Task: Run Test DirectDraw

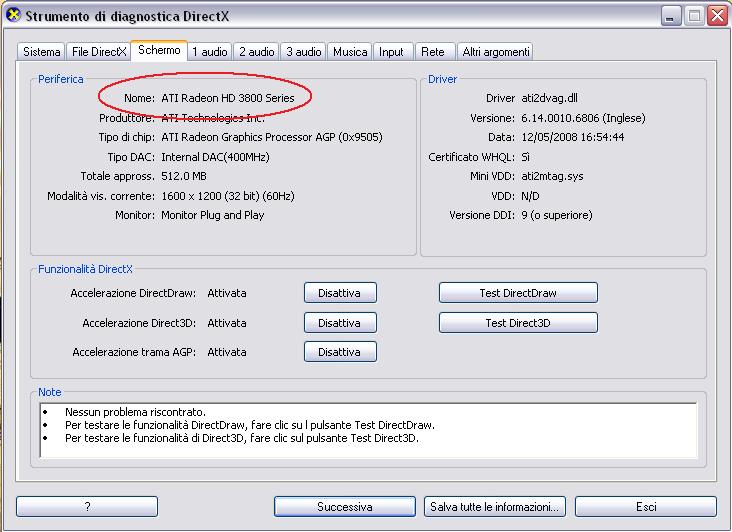Action: click(518, 293)
